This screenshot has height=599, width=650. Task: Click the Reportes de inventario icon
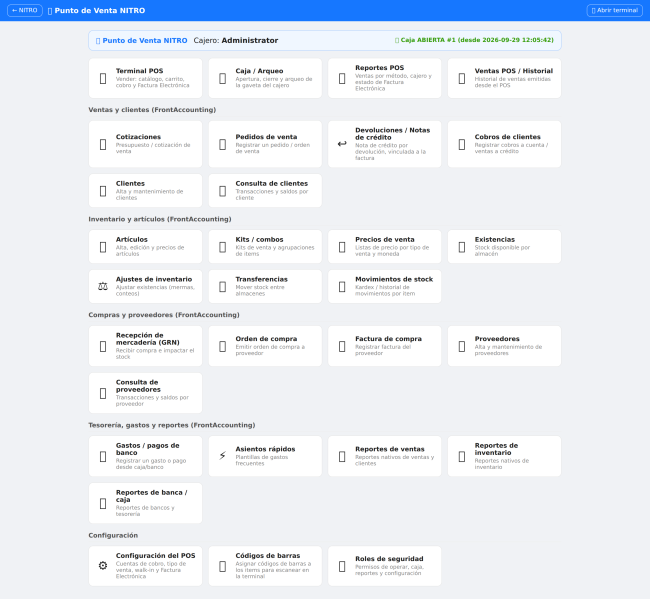point(462,456)
